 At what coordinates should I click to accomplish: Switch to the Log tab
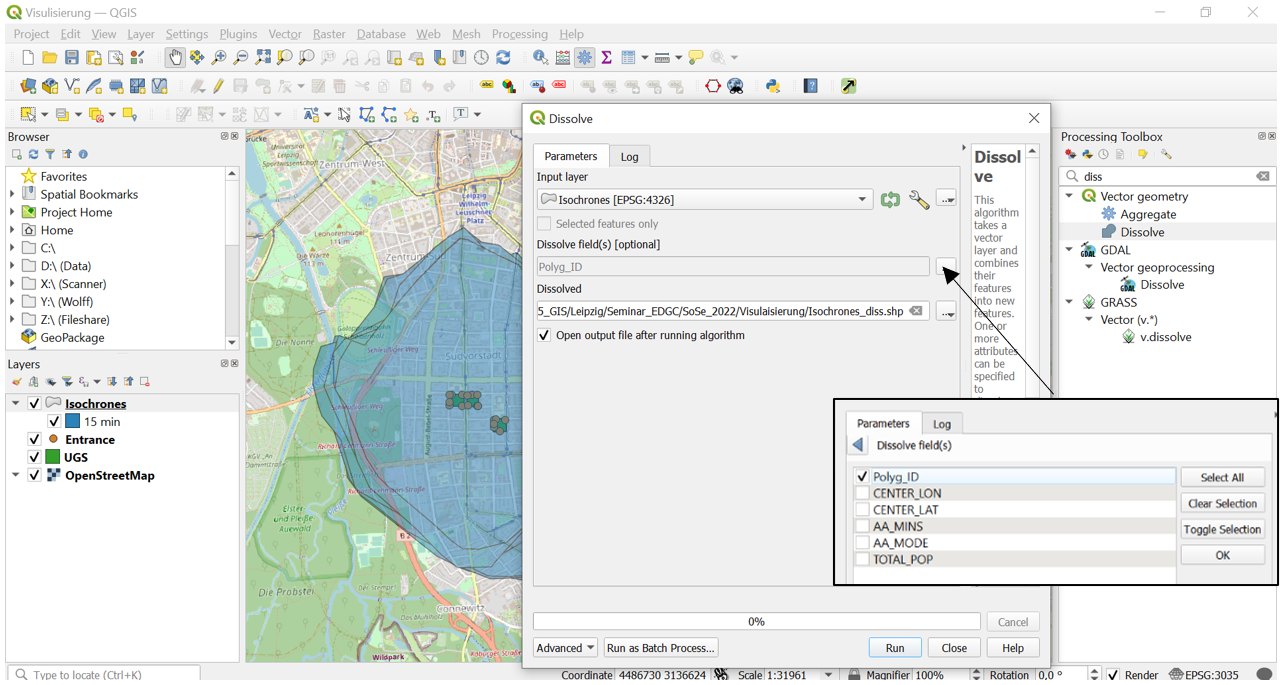629,157
